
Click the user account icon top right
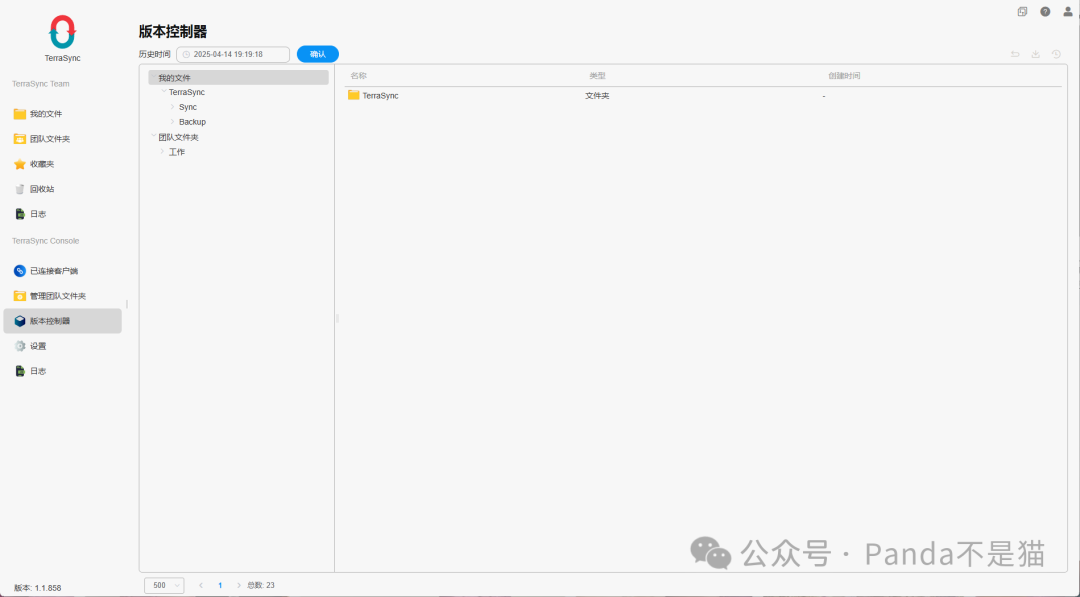coord(1066,11)
